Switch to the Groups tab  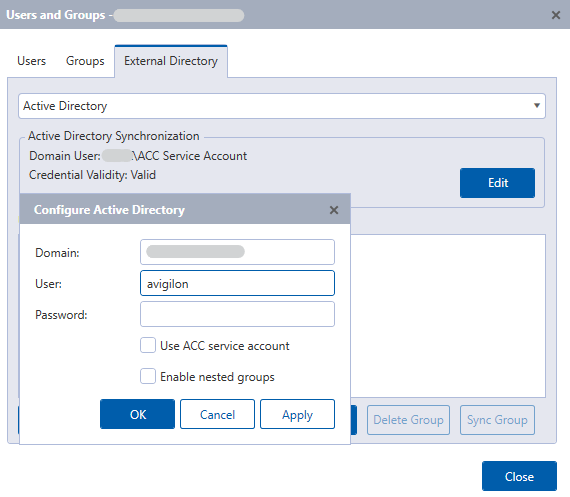pos(85,61)
